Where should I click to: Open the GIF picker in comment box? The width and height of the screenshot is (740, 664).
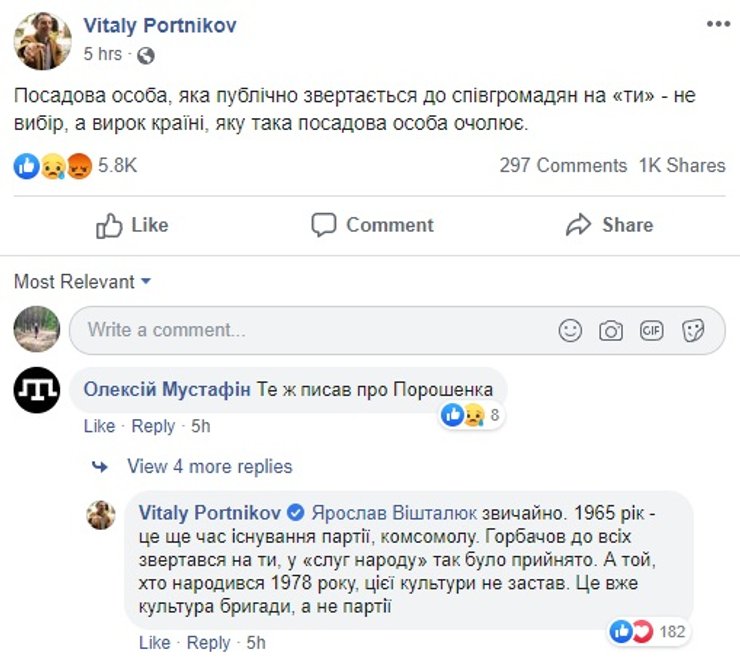(x=652, y=330)
